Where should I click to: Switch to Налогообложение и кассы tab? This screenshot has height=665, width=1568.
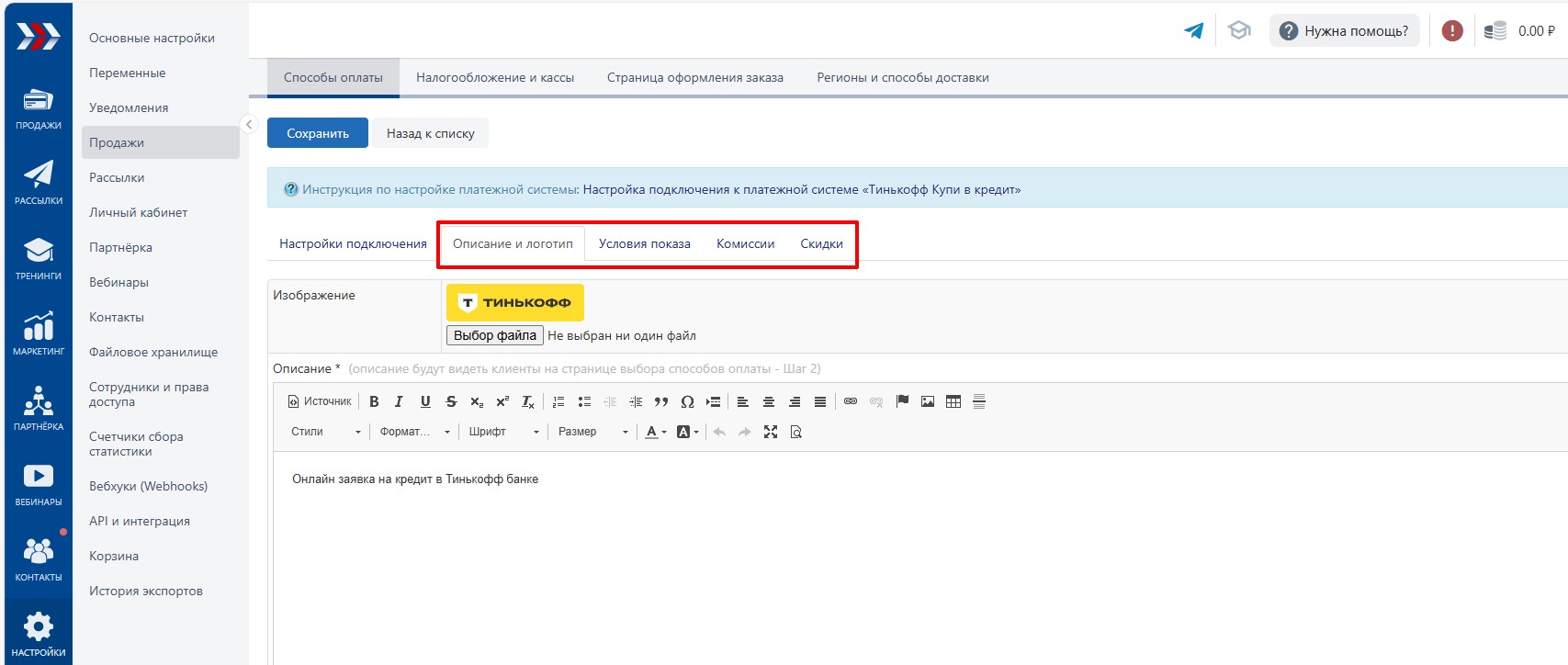coord(495,77)
